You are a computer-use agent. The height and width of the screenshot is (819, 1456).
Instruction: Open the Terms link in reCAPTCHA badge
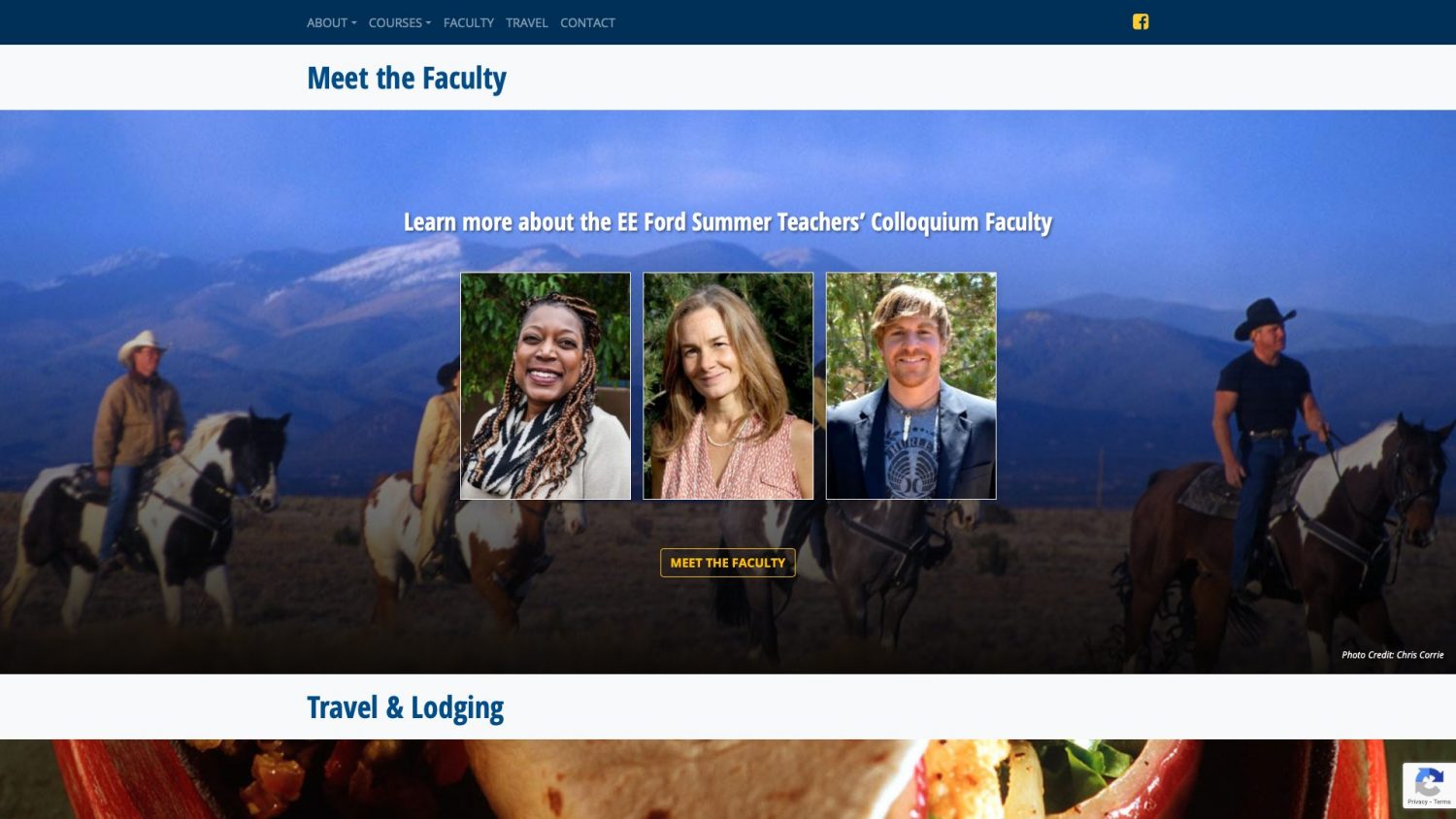point(1442,802)
